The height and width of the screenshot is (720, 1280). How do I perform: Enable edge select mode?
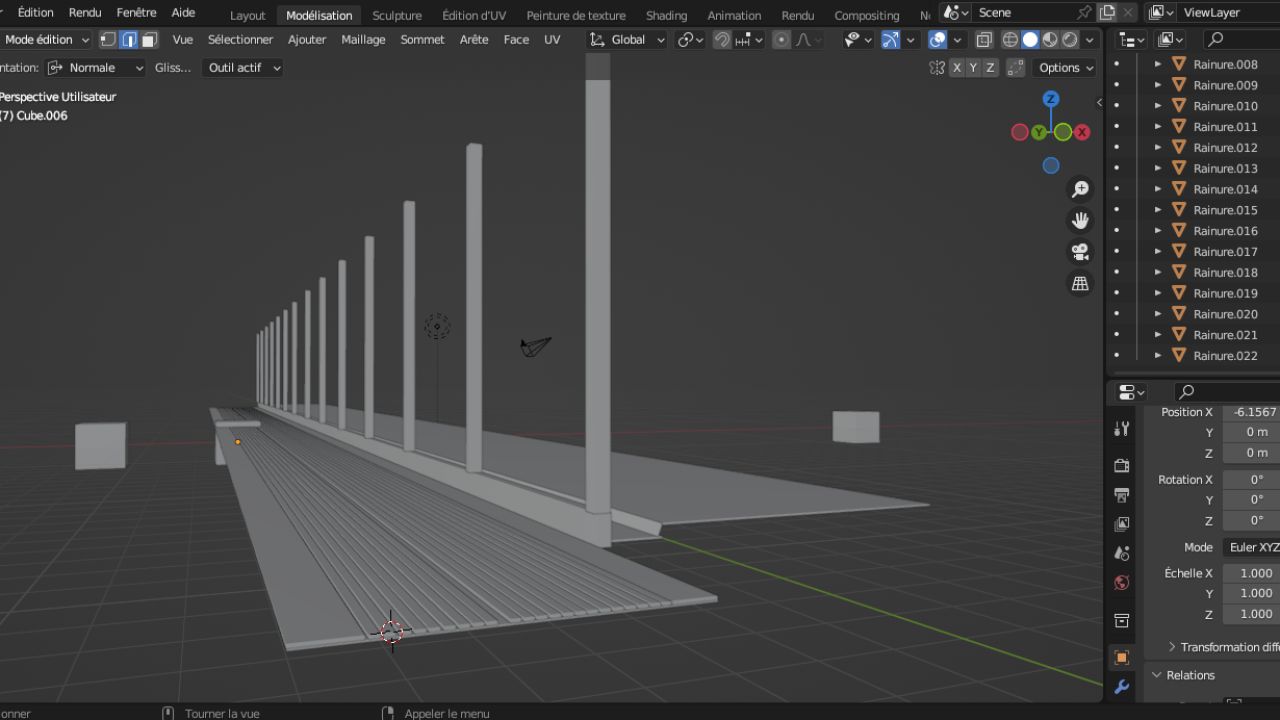129,40
